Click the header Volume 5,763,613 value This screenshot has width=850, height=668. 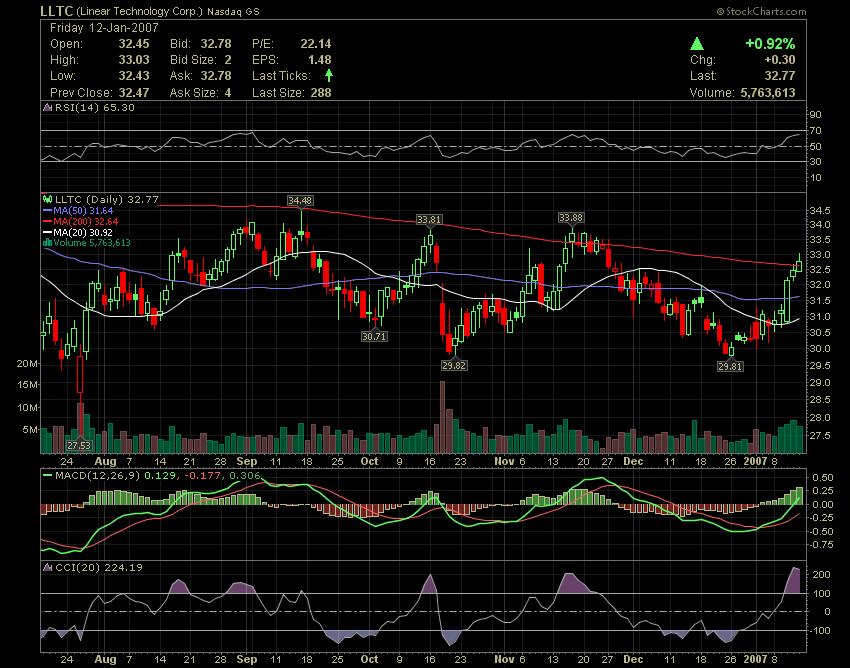[x=768, y=93]
